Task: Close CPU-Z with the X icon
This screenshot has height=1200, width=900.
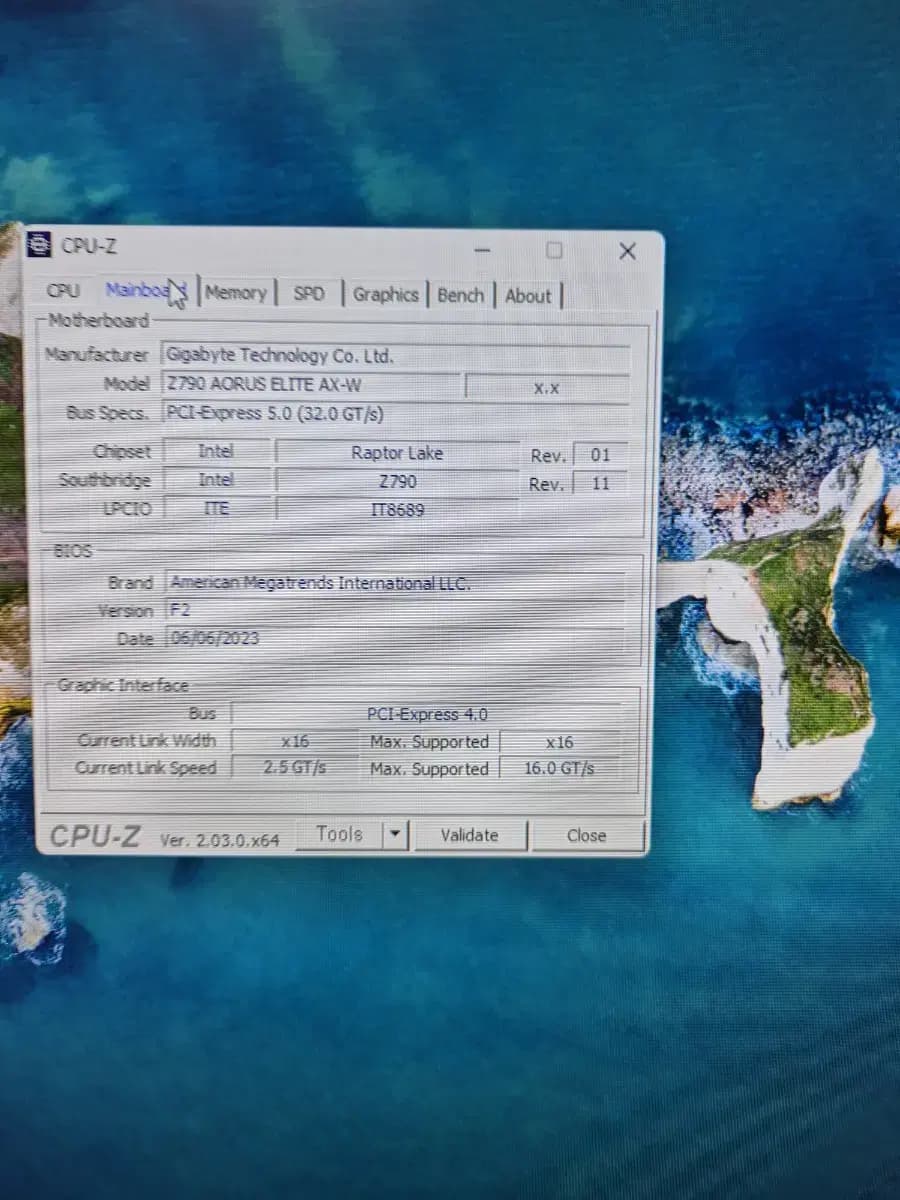Action: point(627,251)
